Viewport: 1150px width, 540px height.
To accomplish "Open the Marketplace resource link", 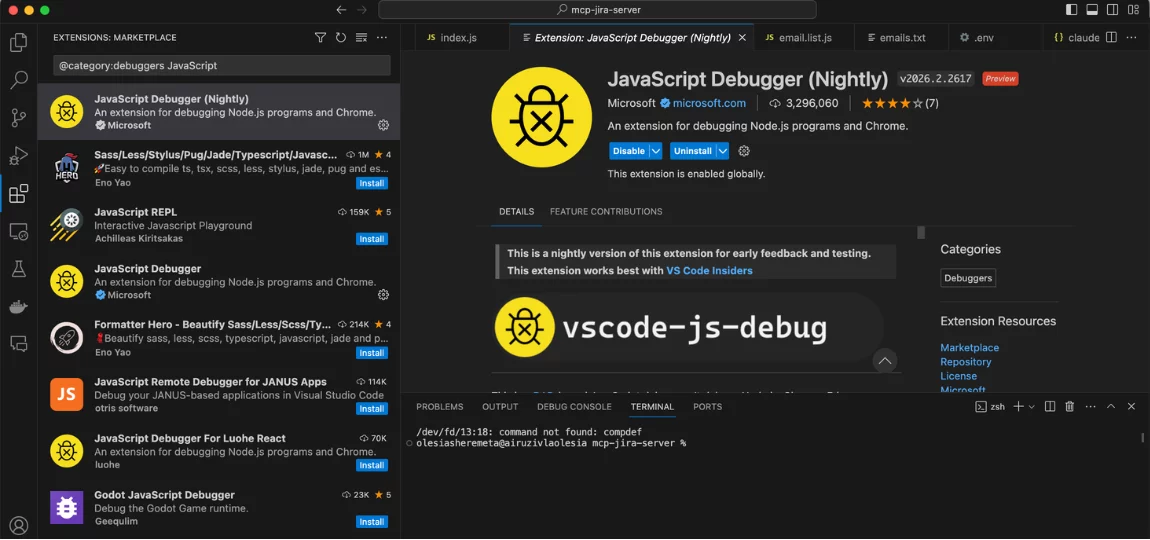I will point(970,348).
